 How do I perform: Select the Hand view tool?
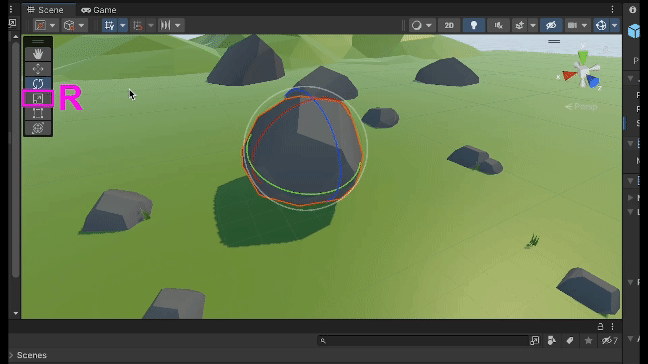point(38,54)
